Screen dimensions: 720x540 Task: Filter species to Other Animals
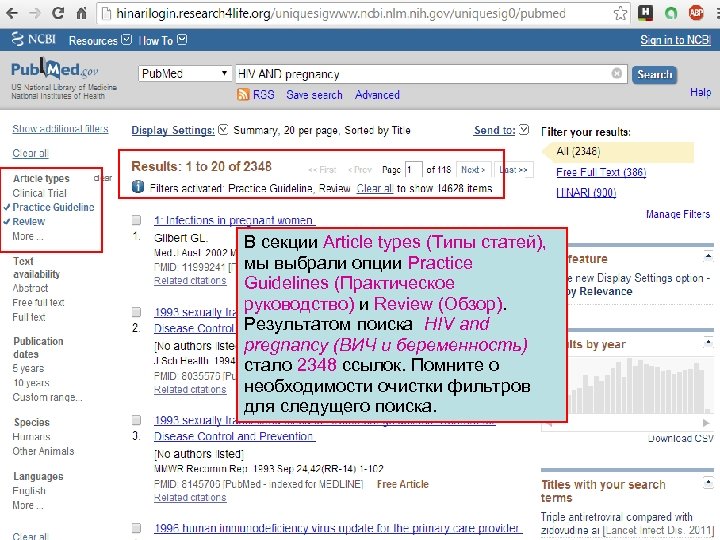tap(43, 451)
